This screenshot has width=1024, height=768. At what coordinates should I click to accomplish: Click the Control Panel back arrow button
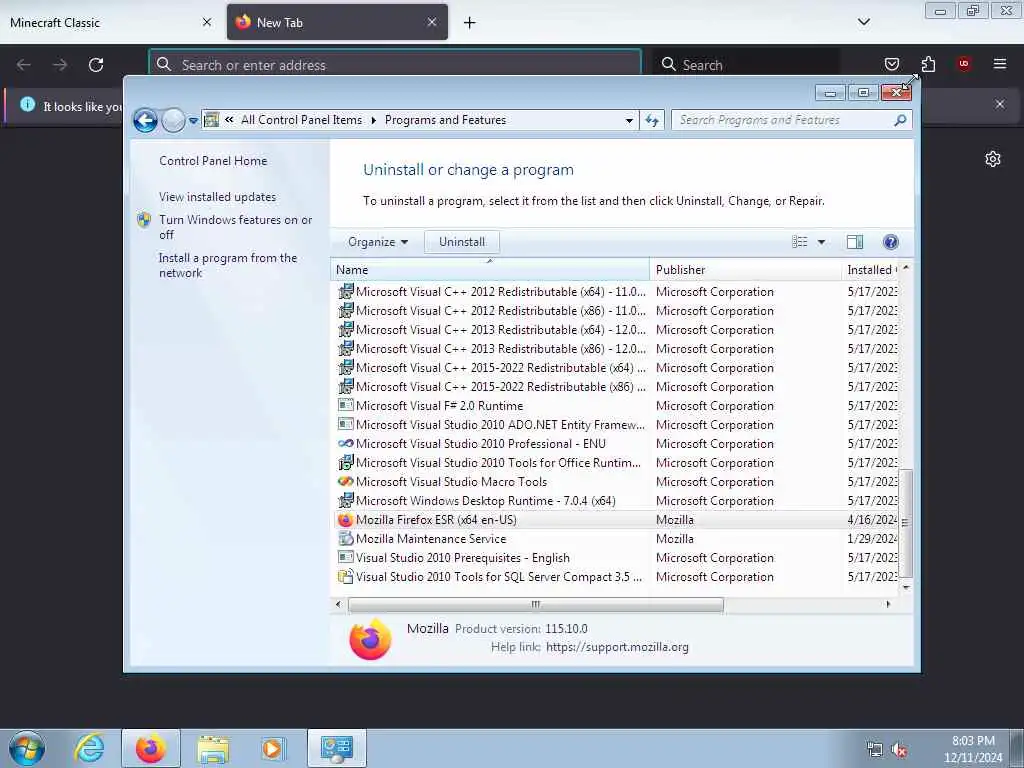pos(145,120)
